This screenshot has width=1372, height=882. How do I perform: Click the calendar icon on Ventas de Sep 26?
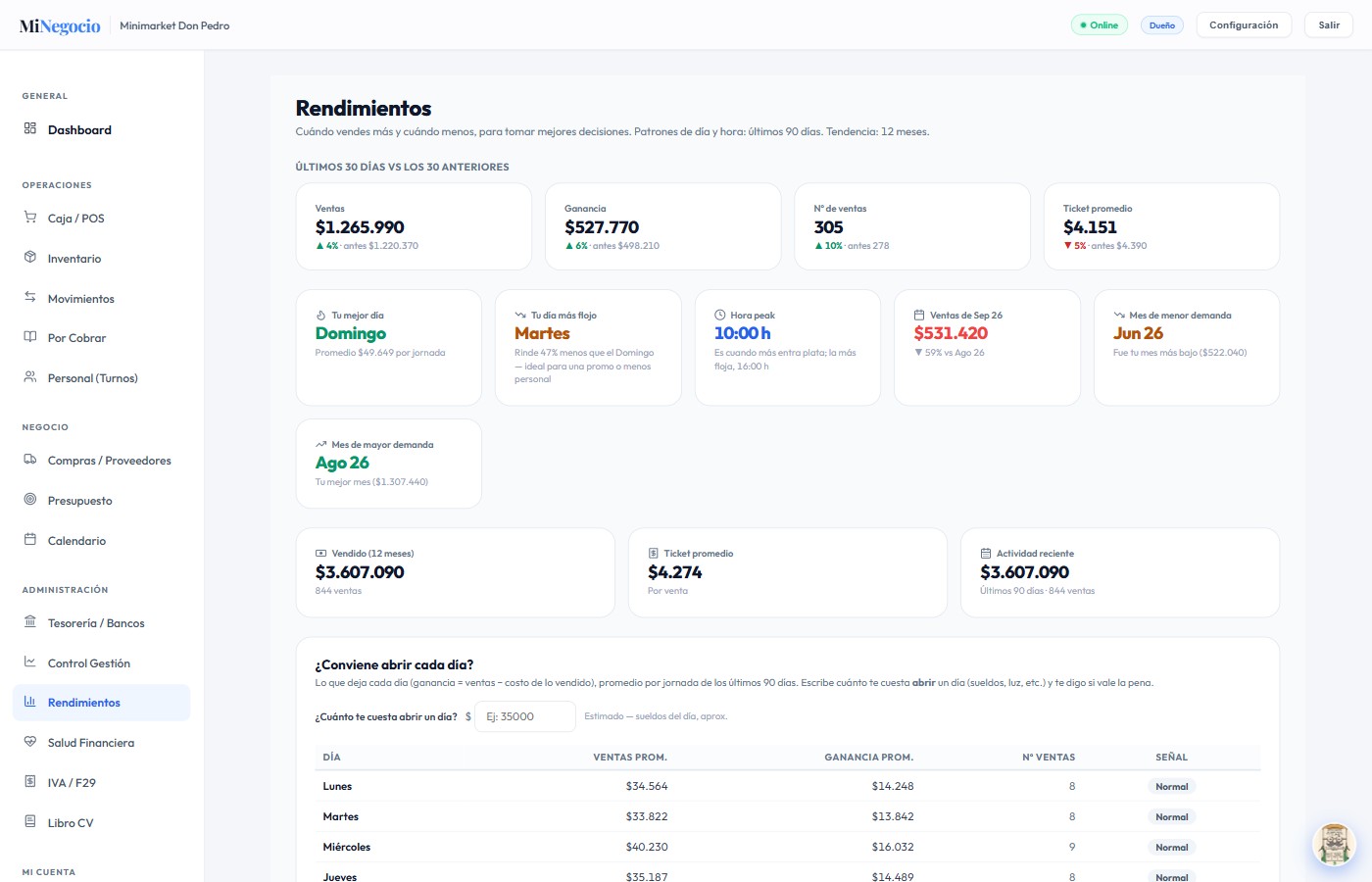click(919, 316)
